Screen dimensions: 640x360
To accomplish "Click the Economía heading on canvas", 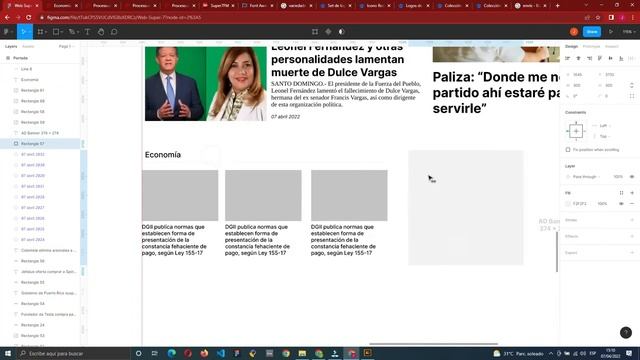I will click(x=162, y=155).
